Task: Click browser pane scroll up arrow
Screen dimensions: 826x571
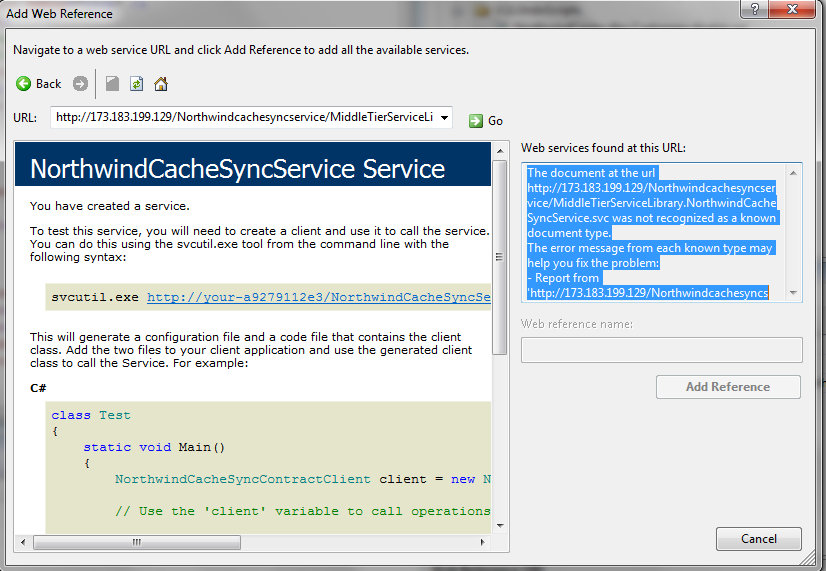Action: pos(500,151)
